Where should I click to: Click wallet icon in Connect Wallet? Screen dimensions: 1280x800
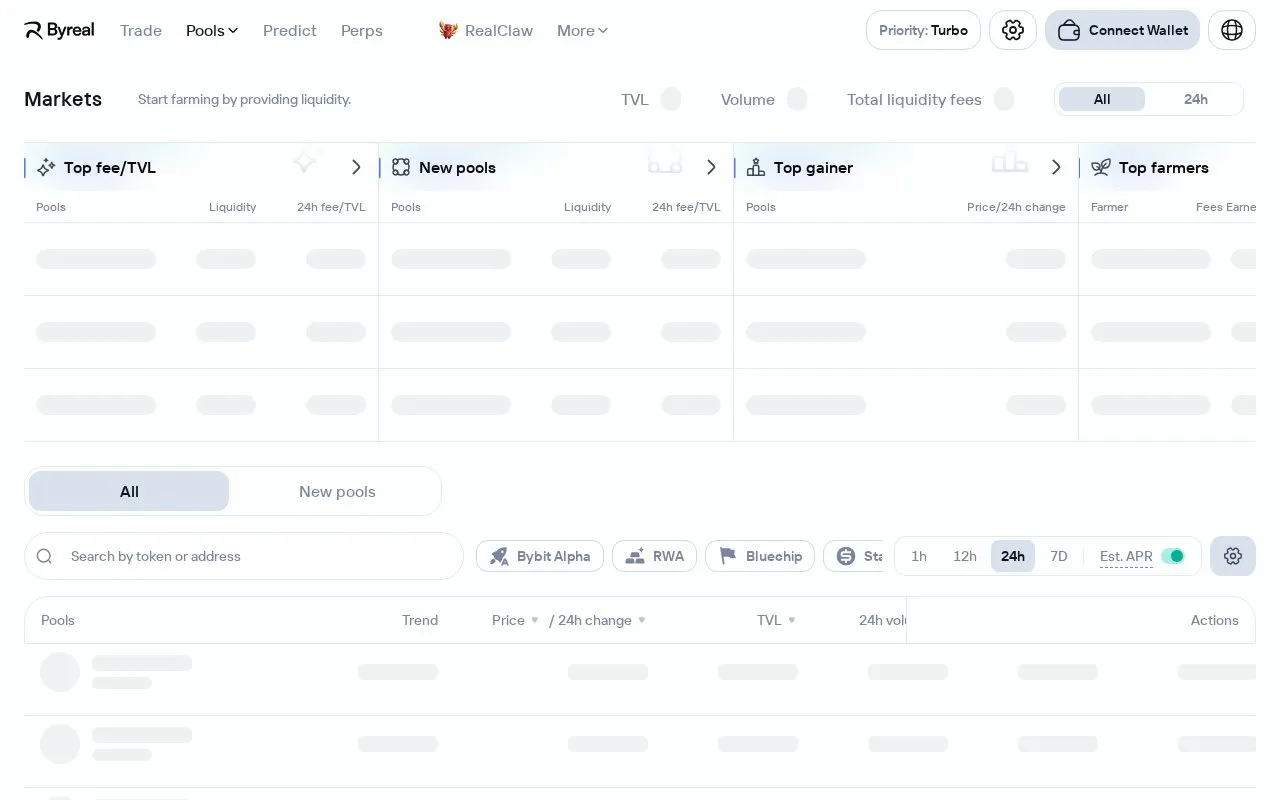[1069, 30]
